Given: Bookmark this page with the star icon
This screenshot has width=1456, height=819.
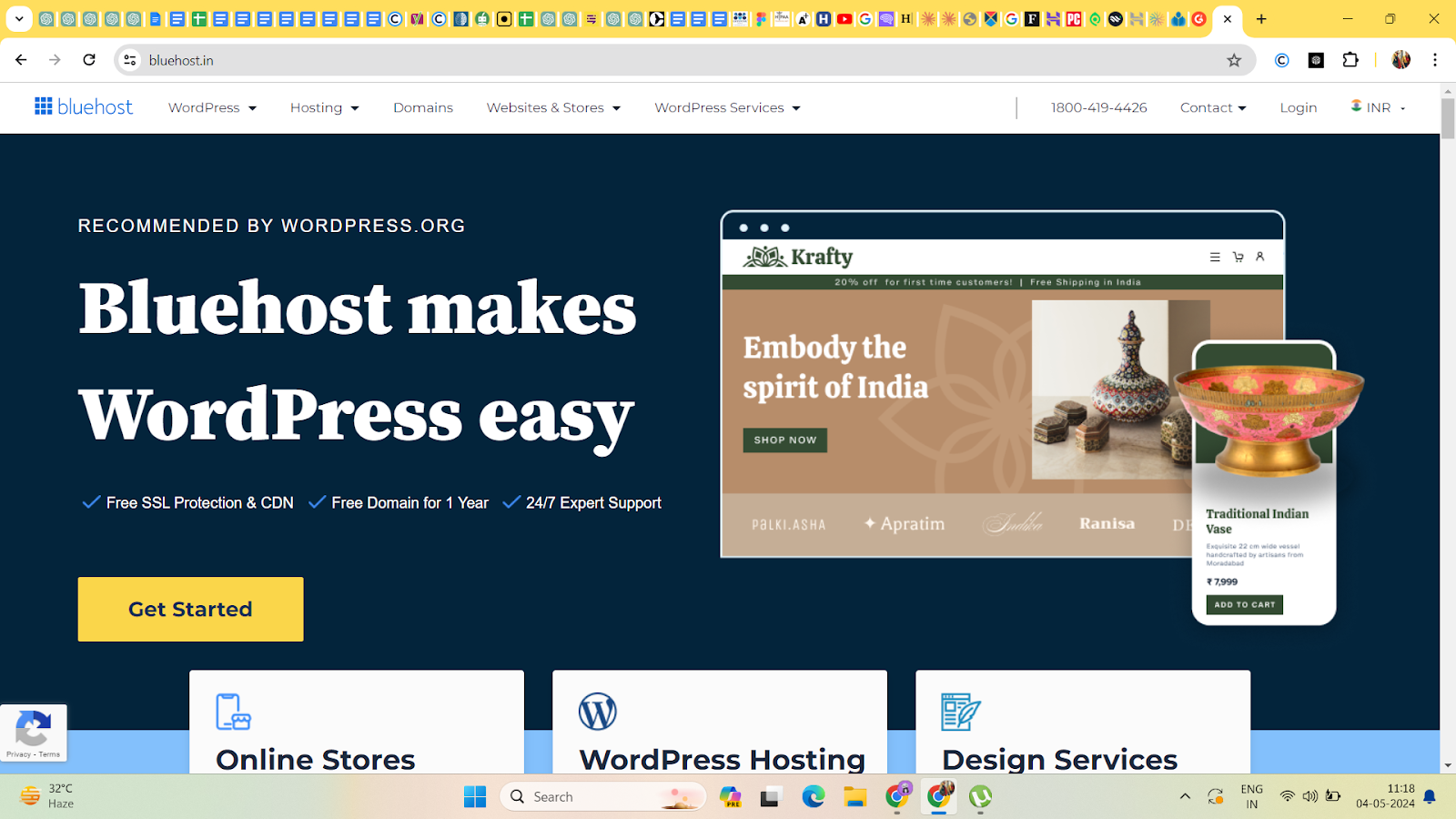Looking at the screenshot, I should point(1234,60).
